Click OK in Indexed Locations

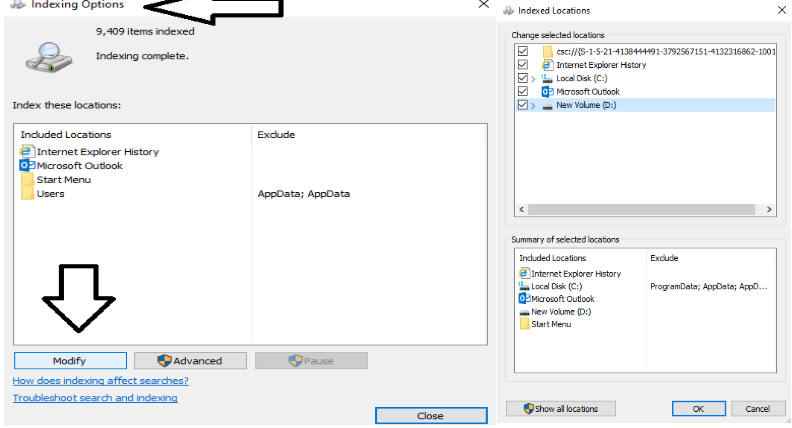click(x=699, y=409)
